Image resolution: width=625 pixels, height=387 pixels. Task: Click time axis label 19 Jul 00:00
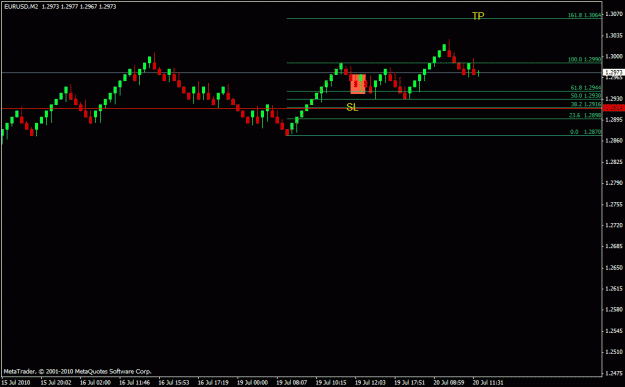pyautogui.click(x=252, y=383)
